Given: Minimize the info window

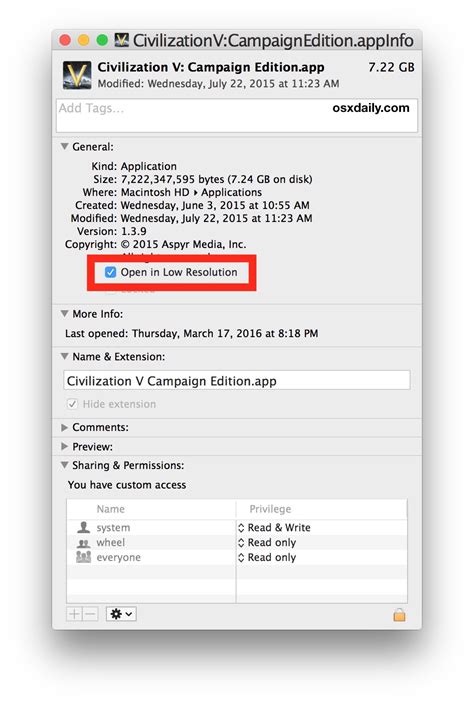Looking at the screenshot, I should pos(83,40).
